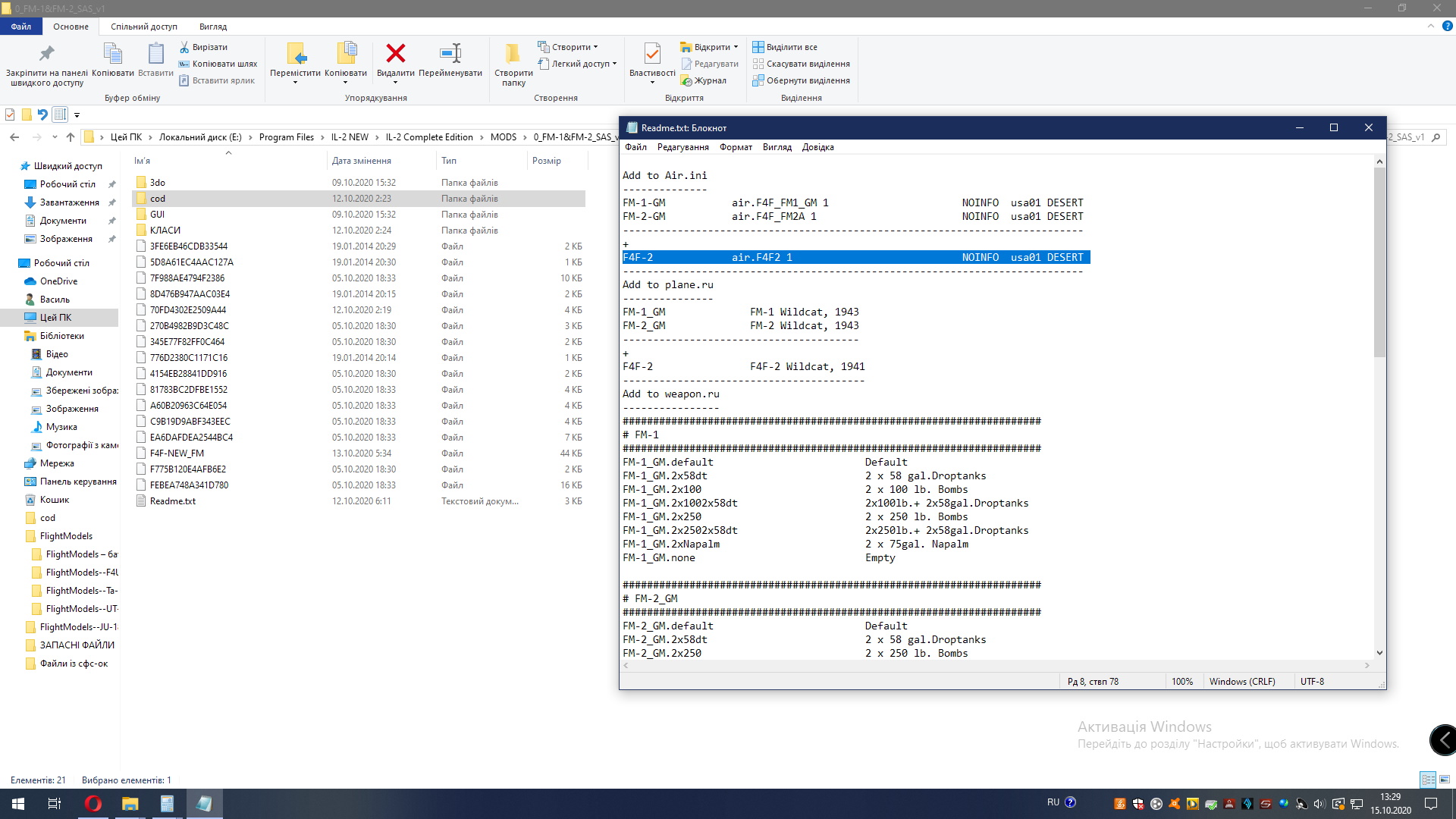Switch to the Вигляд ribbon tab
Screen dimensions: 1456x819
pos(212,27)
